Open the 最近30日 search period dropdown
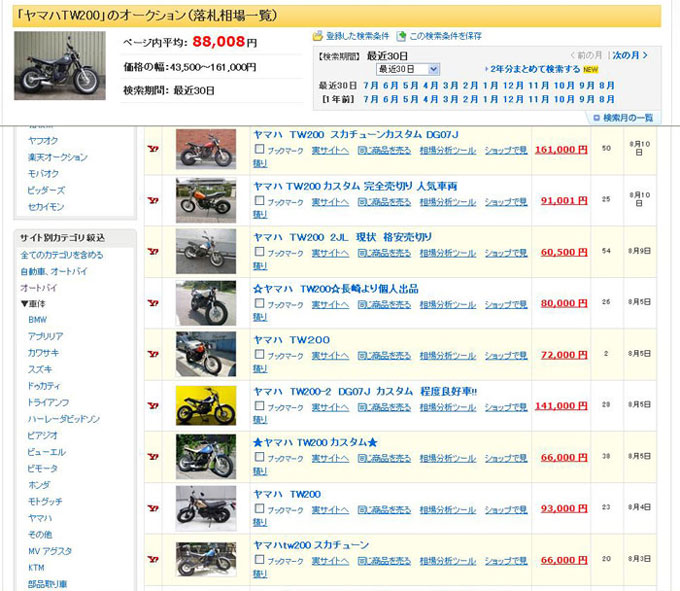680x591 pixels. click(x=408, y=69)
